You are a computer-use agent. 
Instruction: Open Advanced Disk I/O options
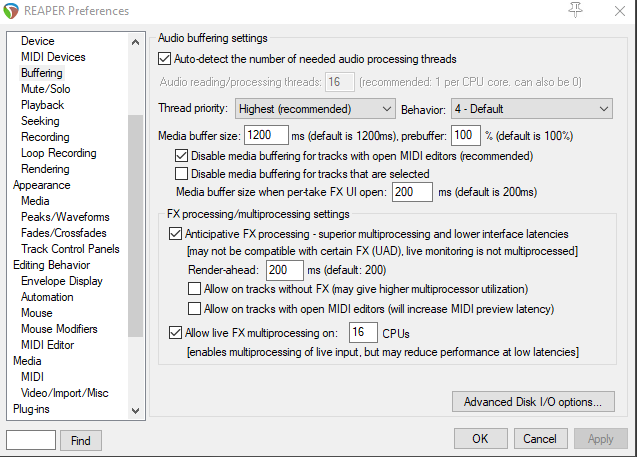[x=533, y=402]
